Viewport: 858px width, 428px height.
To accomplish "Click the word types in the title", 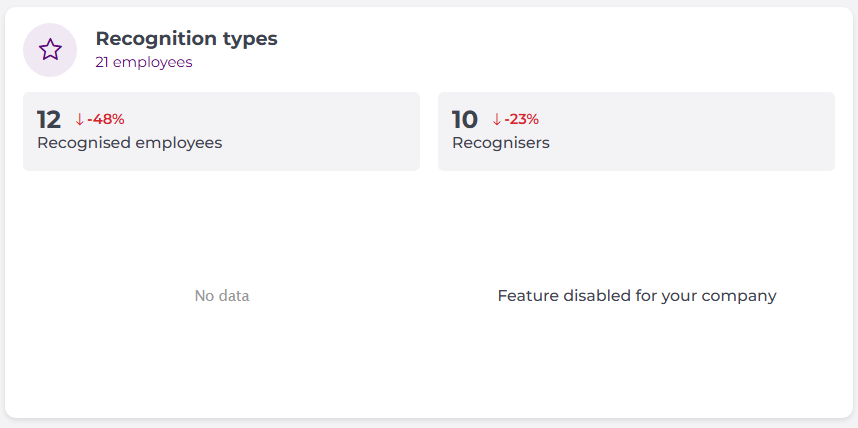I will (x=250, y=40).
